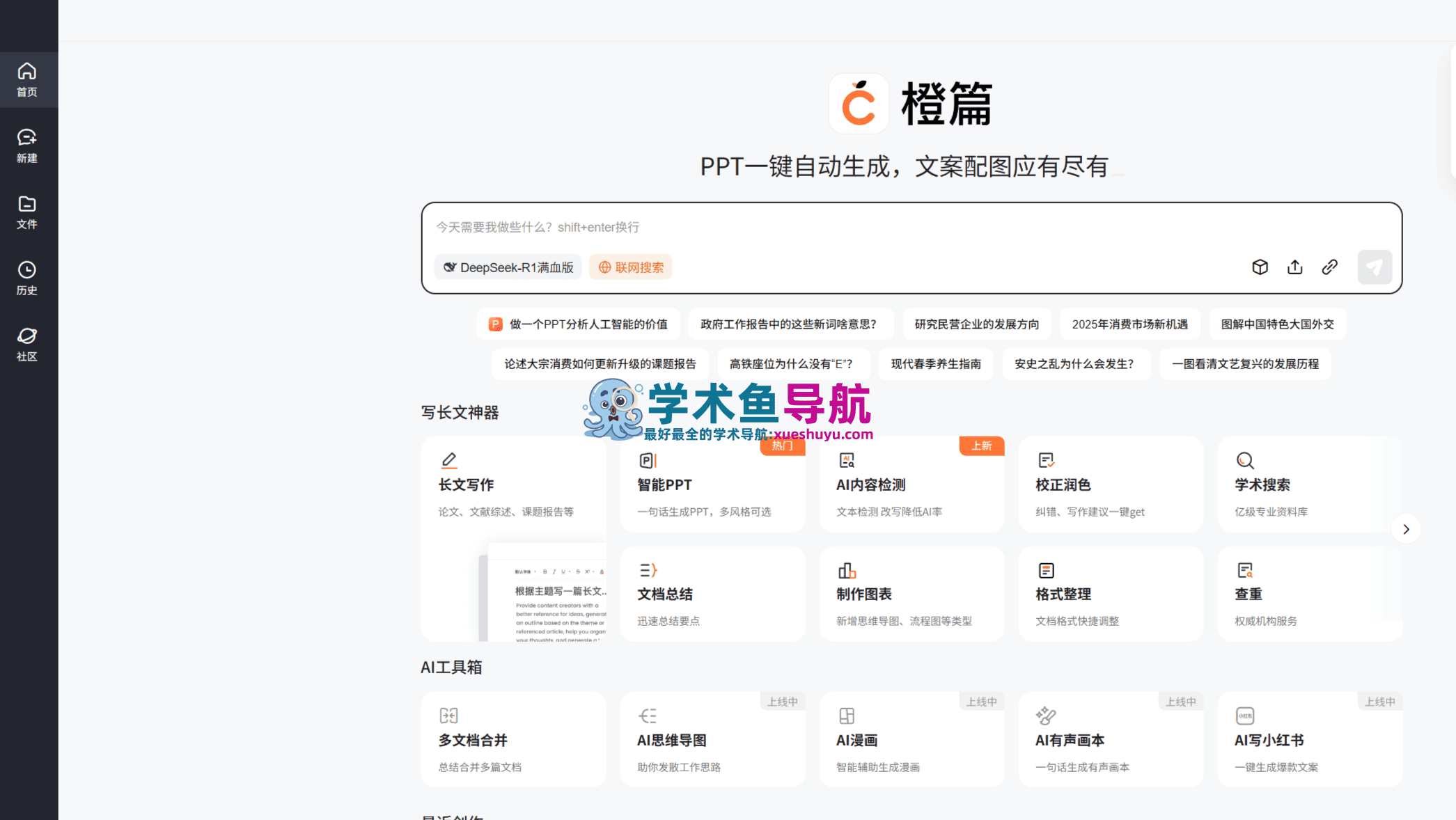Expand more tools with the right chevron
The width and height of the screenshot is (1456, 820).
pyautogui.click(x=1406, y=529)
